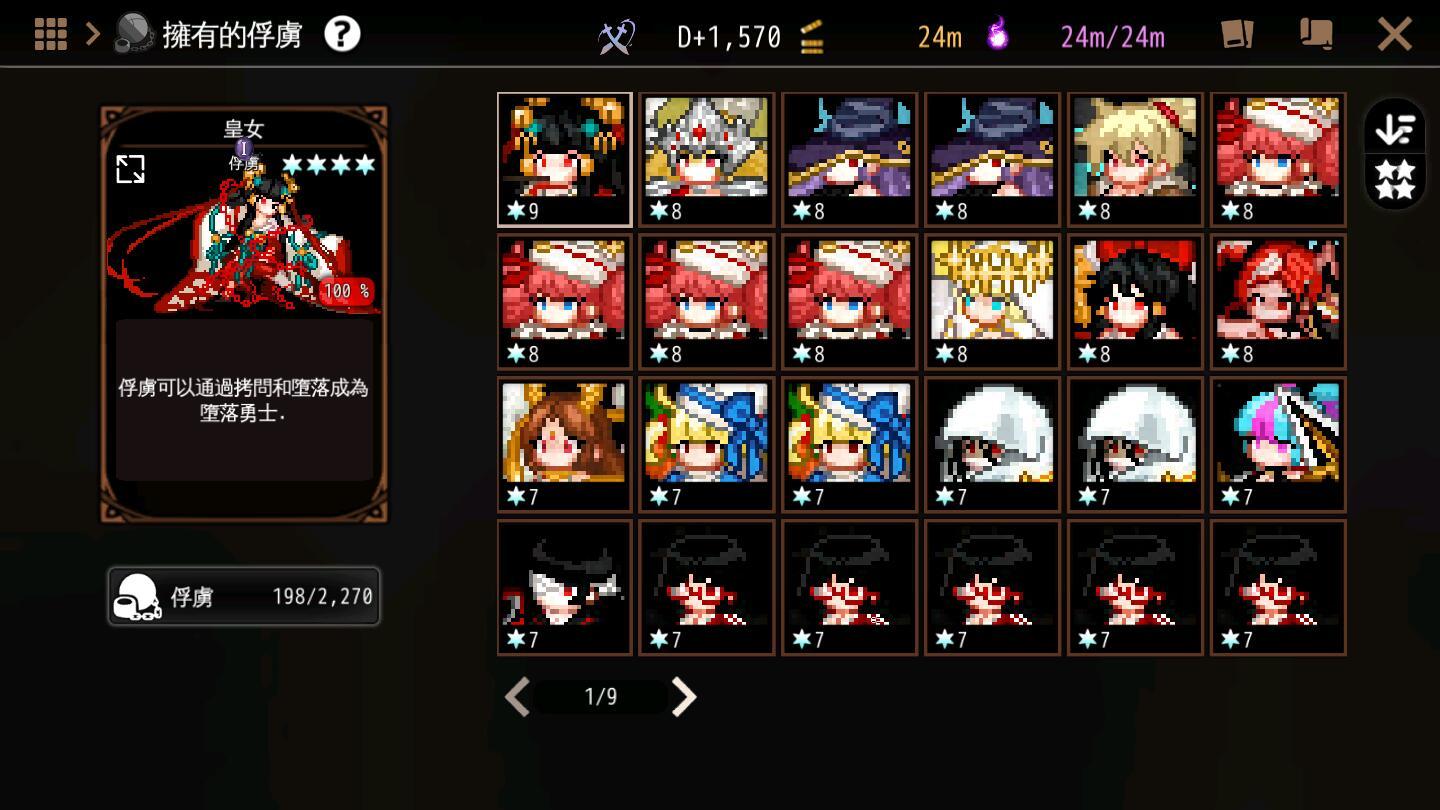Open the cards collection icon
The image size is (1440, 810).
coord(1237,34)
